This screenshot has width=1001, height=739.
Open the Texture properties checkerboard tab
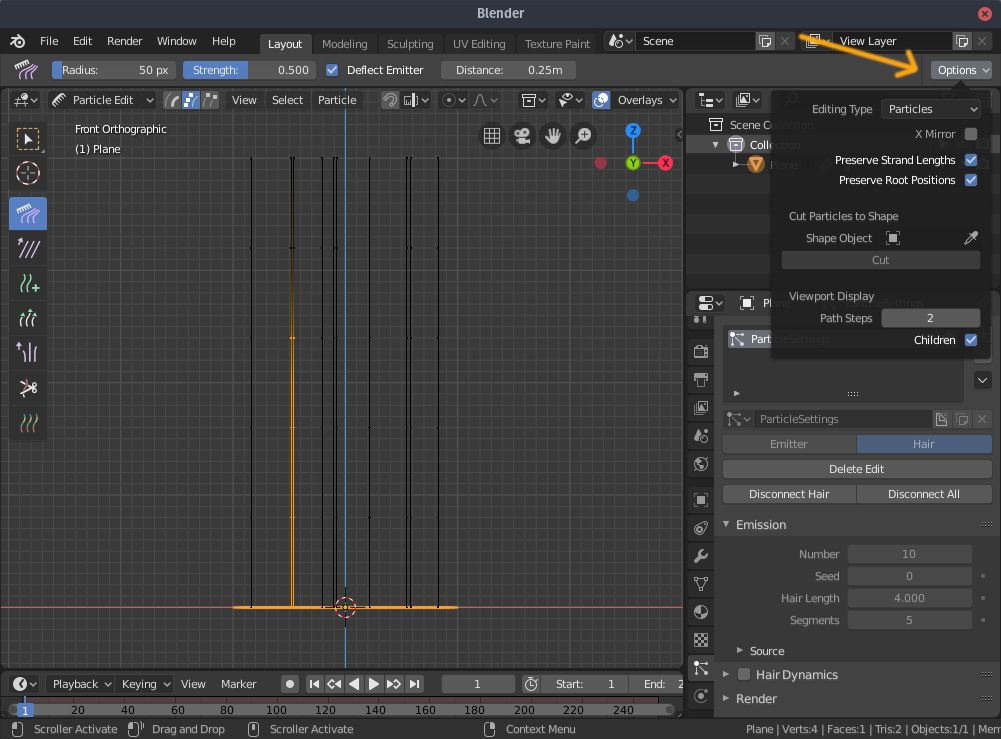click(x=701, y=641)
